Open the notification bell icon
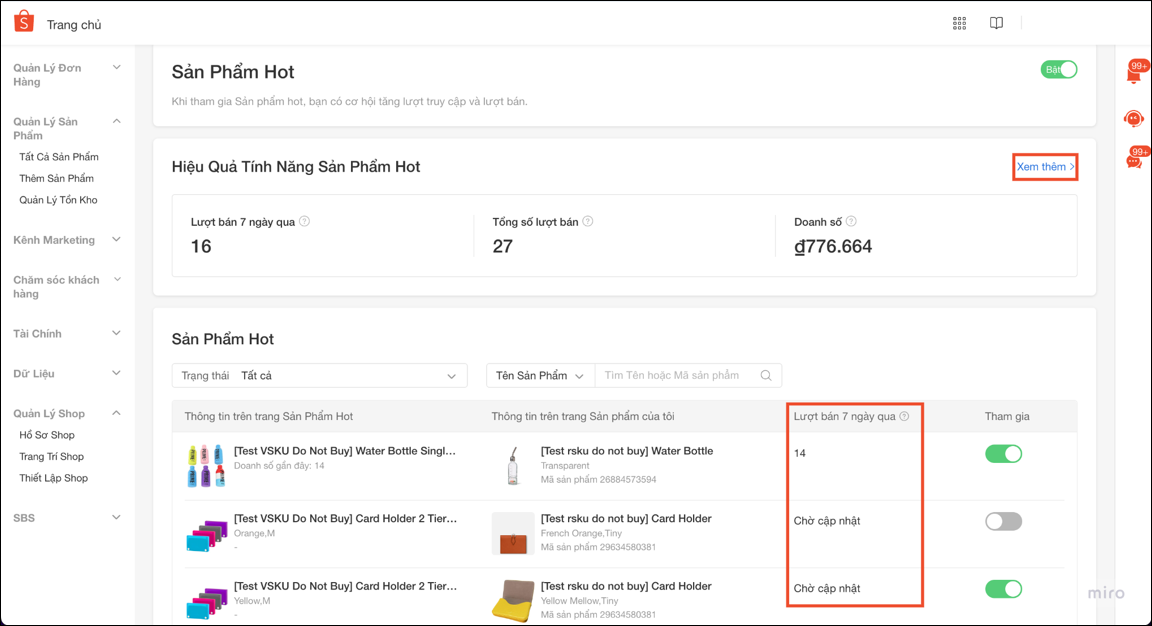The image size is (1152, 626). (x=1133, y=75)
